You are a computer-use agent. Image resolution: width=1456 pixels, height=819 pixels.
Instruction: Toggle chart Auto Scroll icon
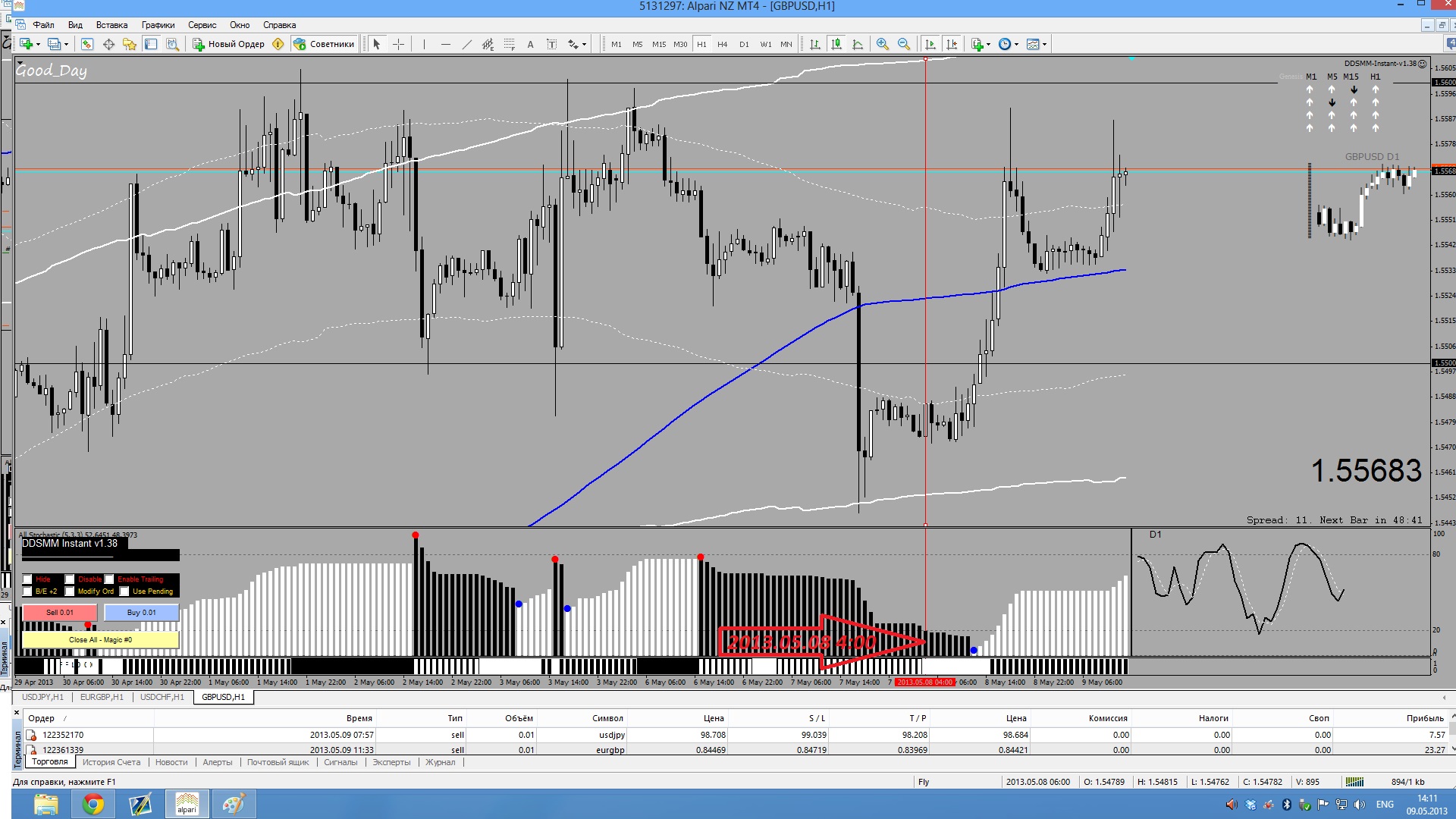pyautogui.click(x=930, y=44)
